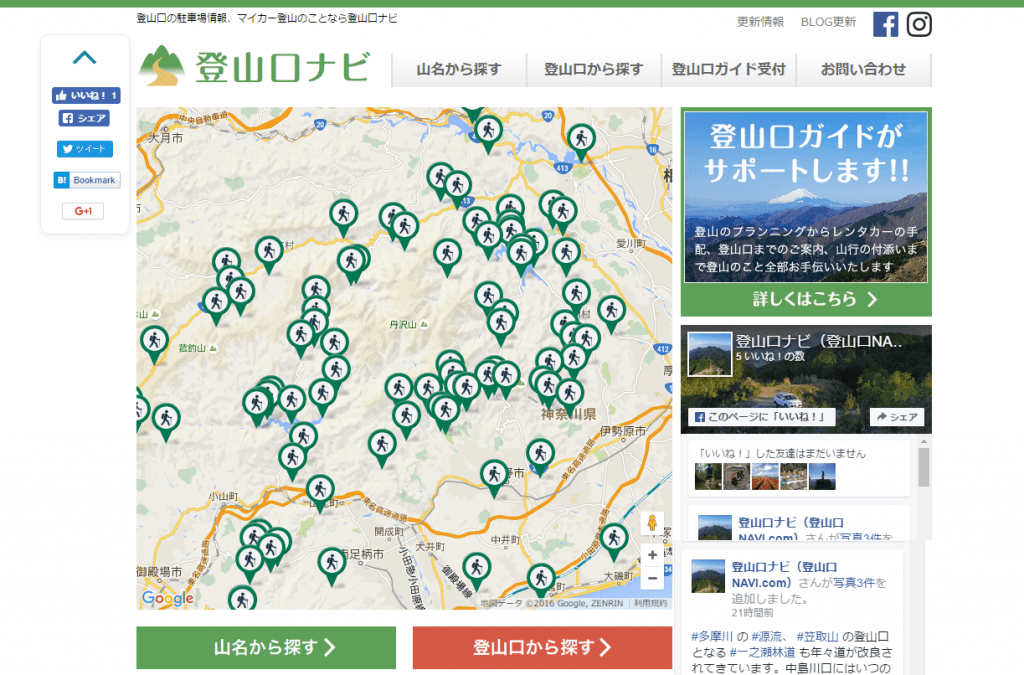Open the #一之瀬林道 hashtag link
The height and width of the screenshot is (675, 1024).
pyautogui.click(x=763, y=652)
